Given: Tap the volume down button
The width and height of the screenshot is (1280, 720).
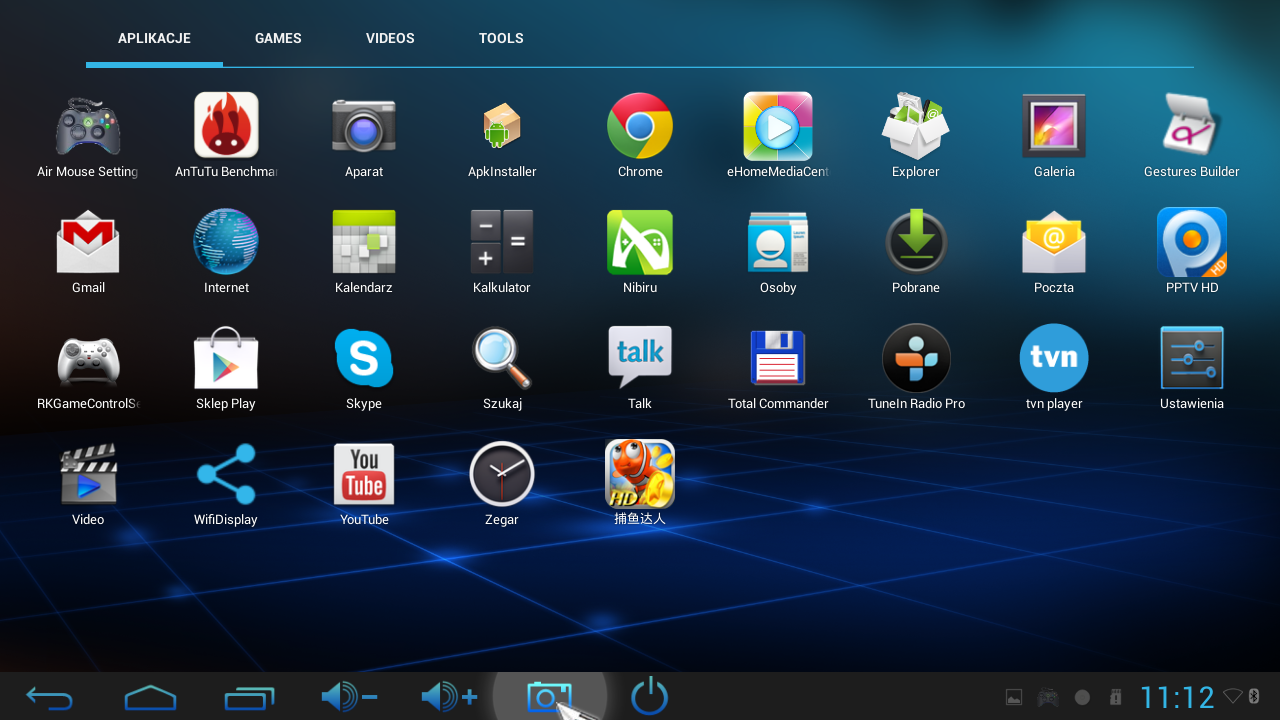Looking at the screenshot, I should (x=349, y=697).
